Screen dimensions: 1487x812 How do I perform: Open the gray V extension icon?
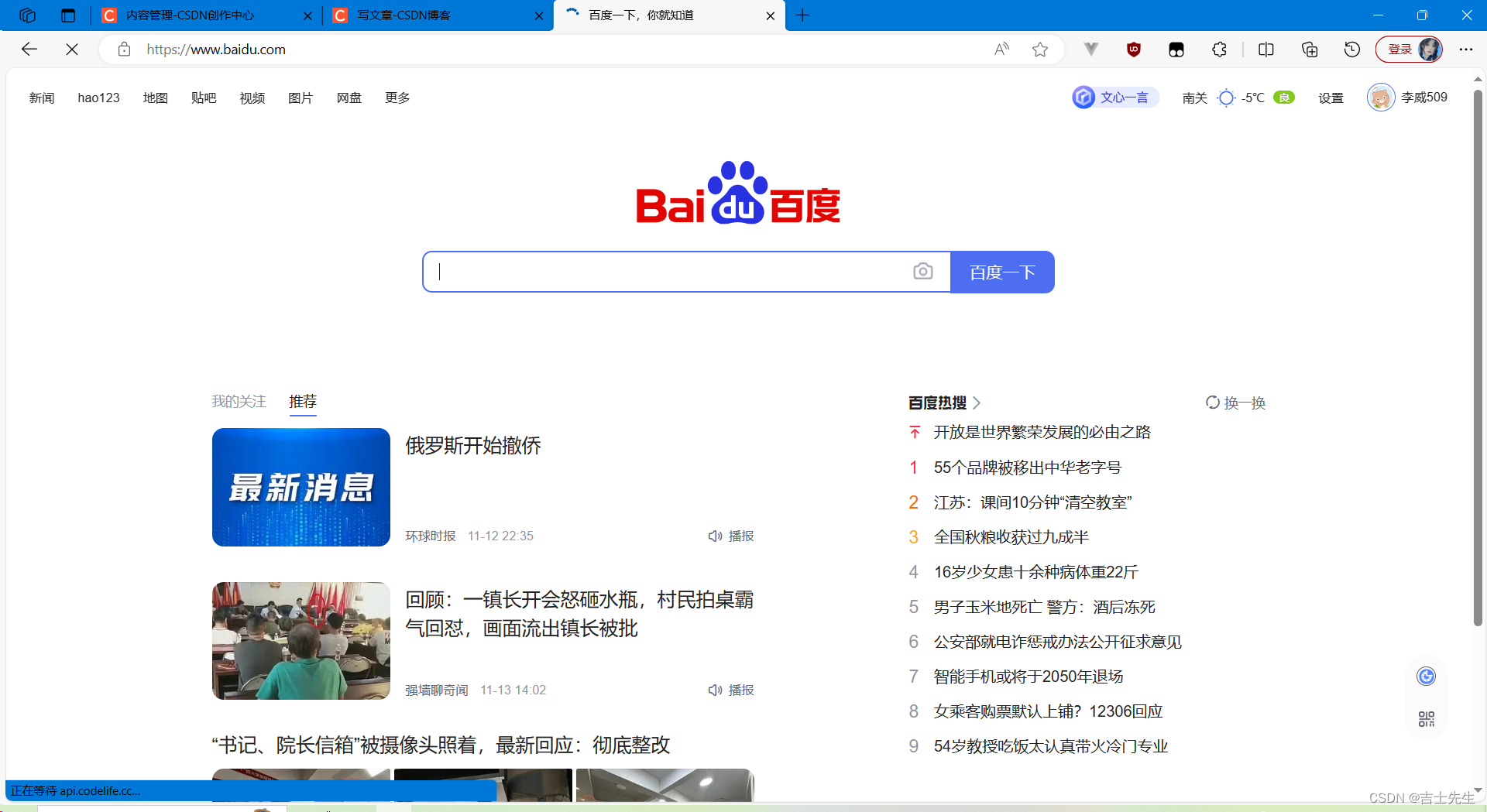(1091, 50)
